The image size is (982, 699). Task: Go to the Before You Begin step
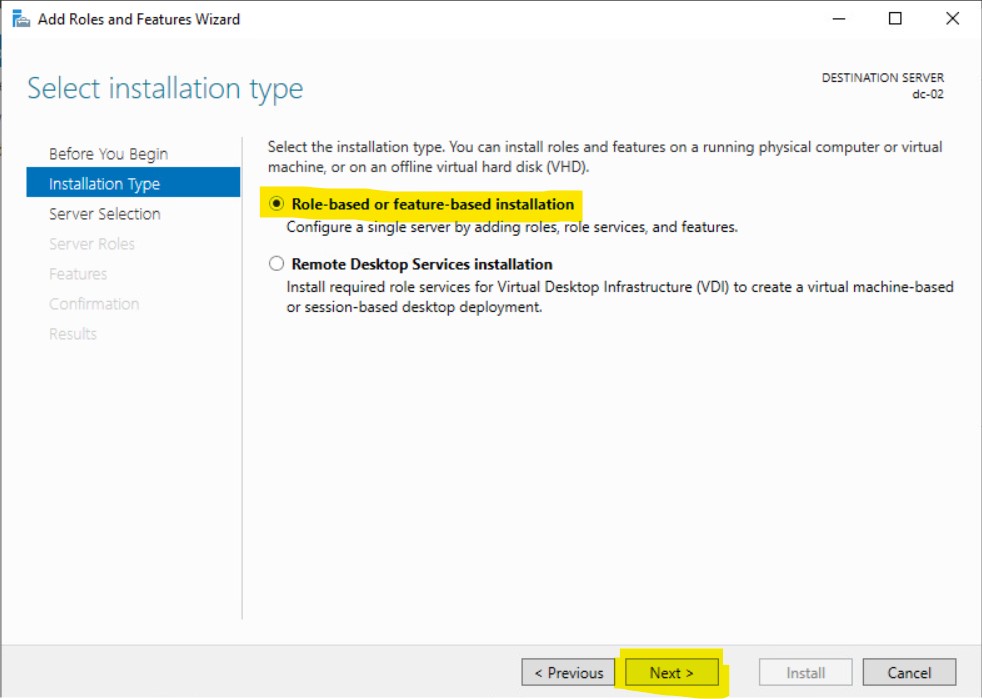pos(108,154)
